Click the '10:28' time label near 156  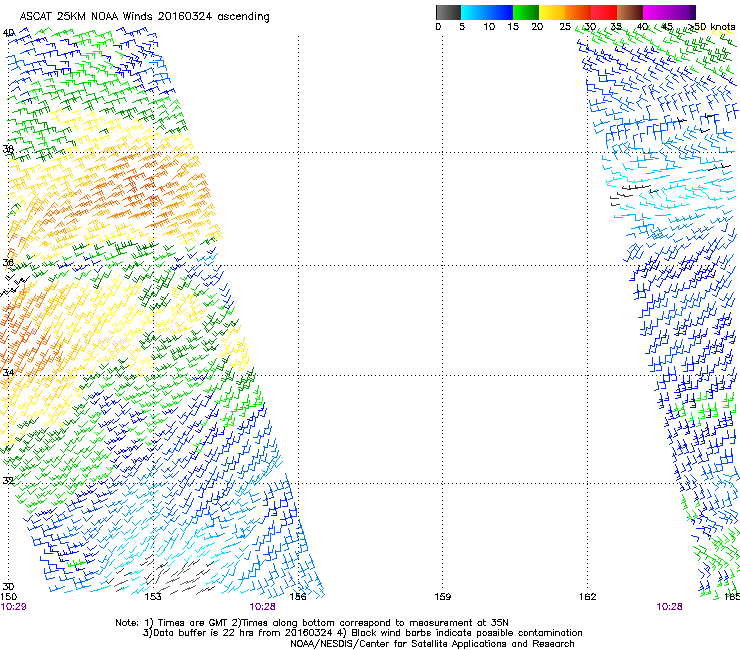(262, 607)
